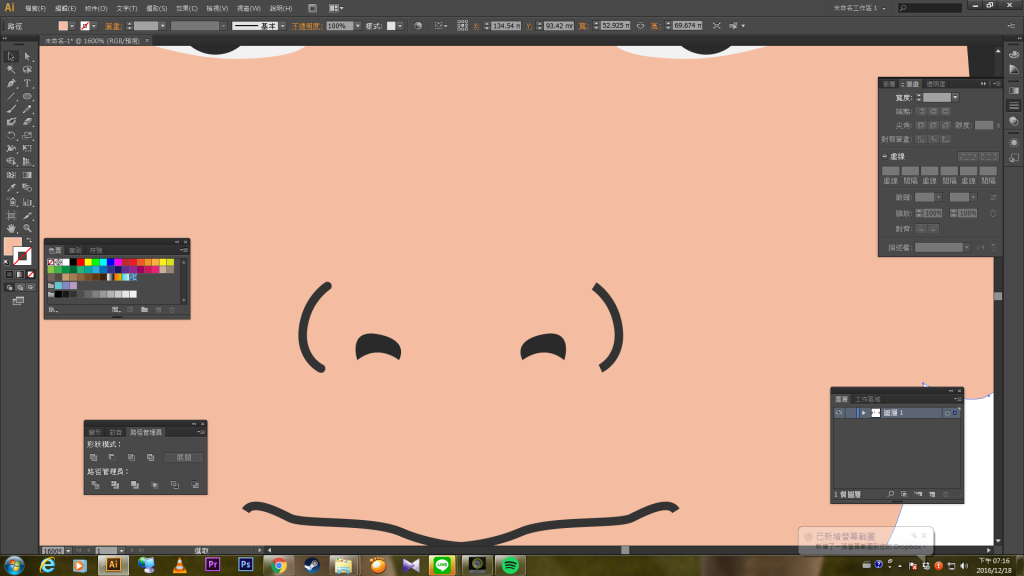This screenshot has width=1024, height=576.
Task: Select the Type tool
Action: (27, 84)
